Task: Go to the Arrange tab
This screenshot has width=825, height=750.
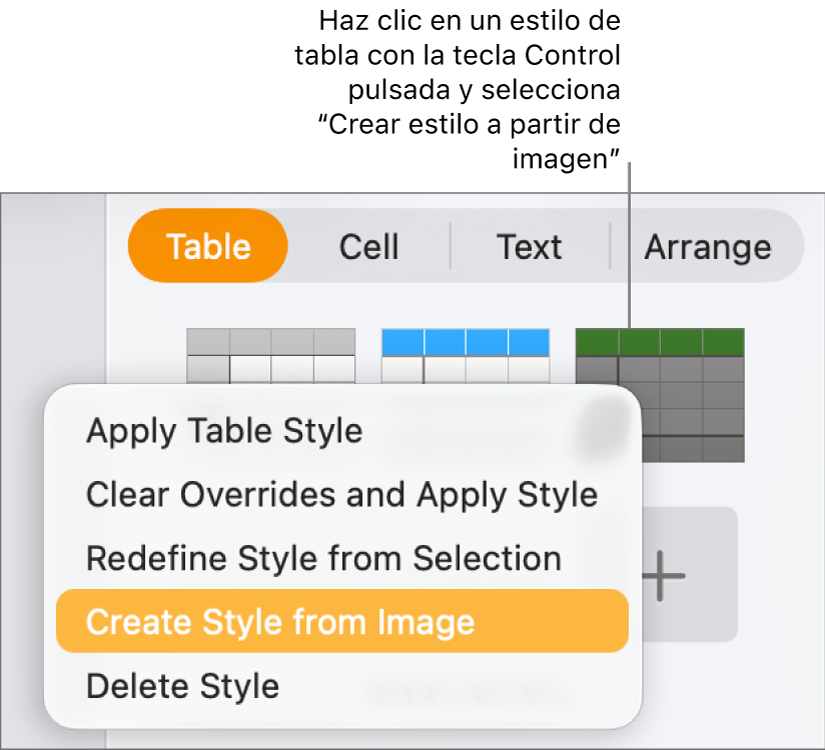Action: click(x=707, y=247)
